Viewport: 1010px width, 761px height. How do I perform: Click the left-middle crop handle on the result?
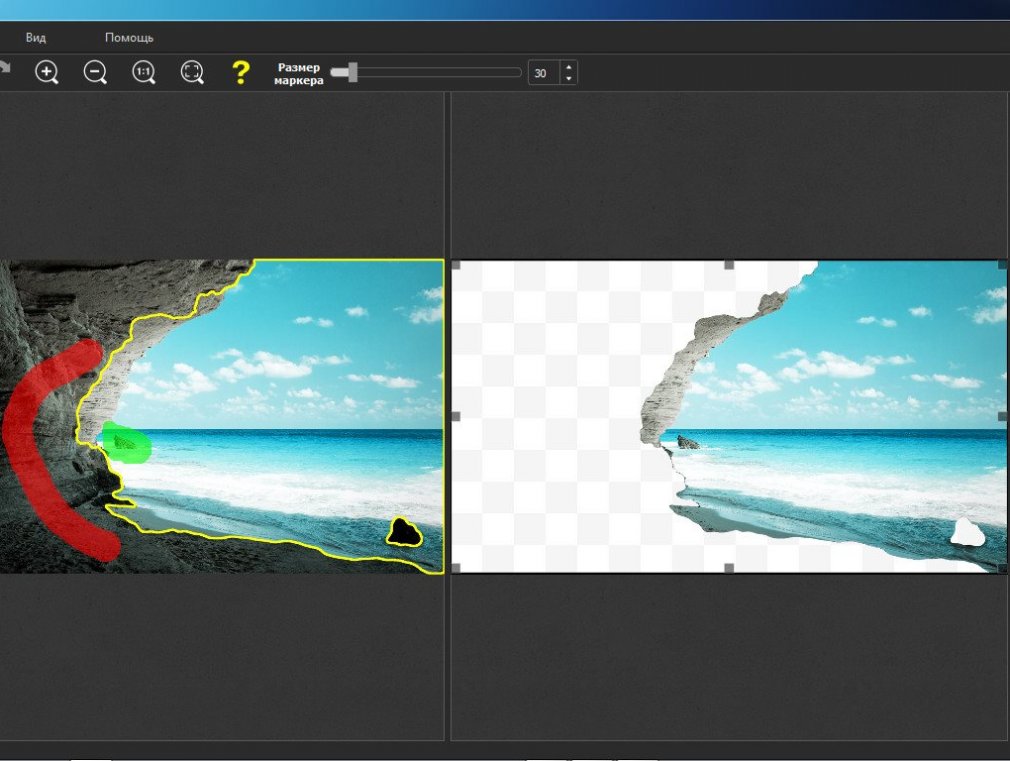point(455,416)
